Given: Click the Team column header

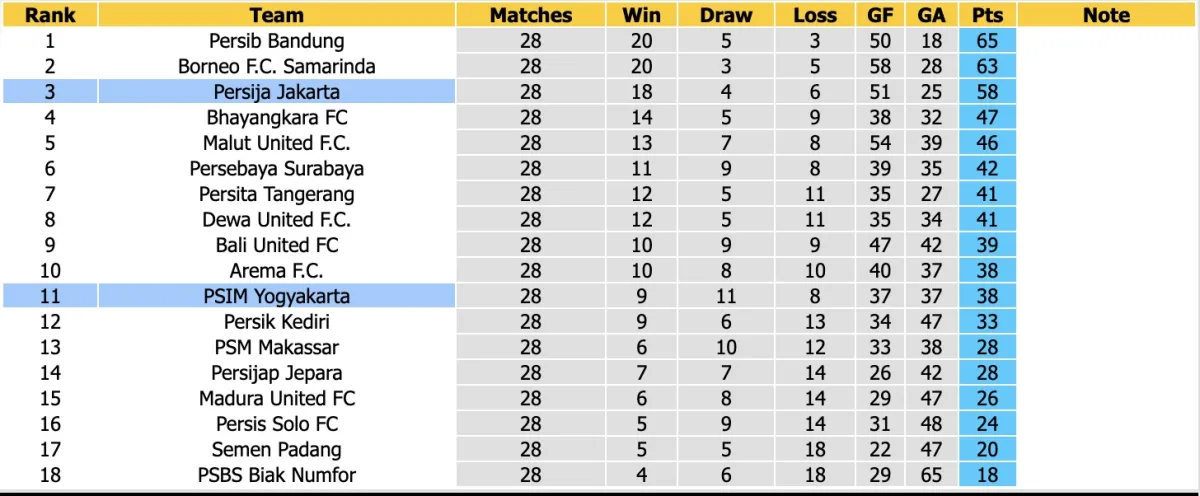Looking at the screenshot, I should (277, 15).
